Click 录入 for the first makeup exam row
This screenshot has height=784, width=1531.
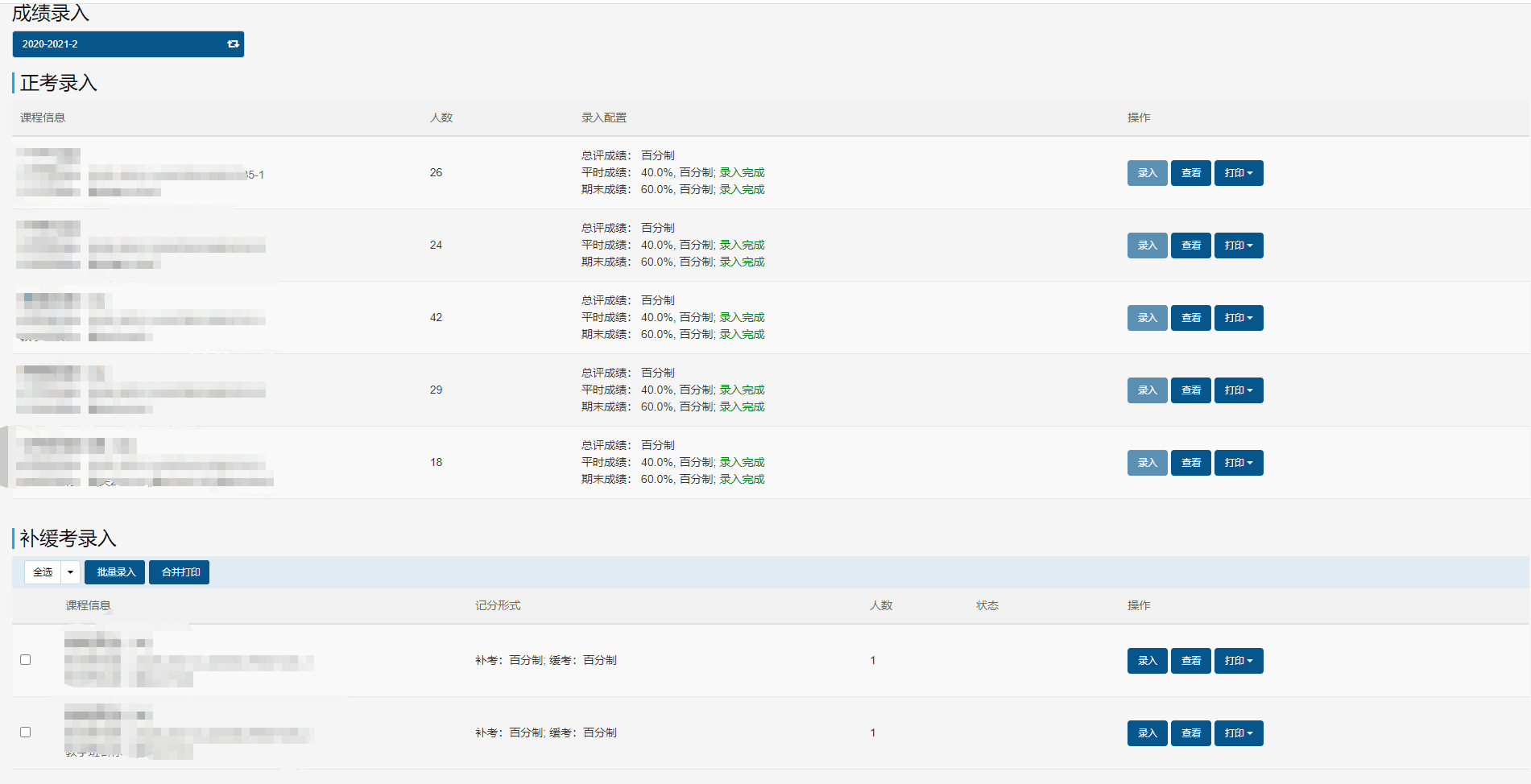tap(1147, 661)
